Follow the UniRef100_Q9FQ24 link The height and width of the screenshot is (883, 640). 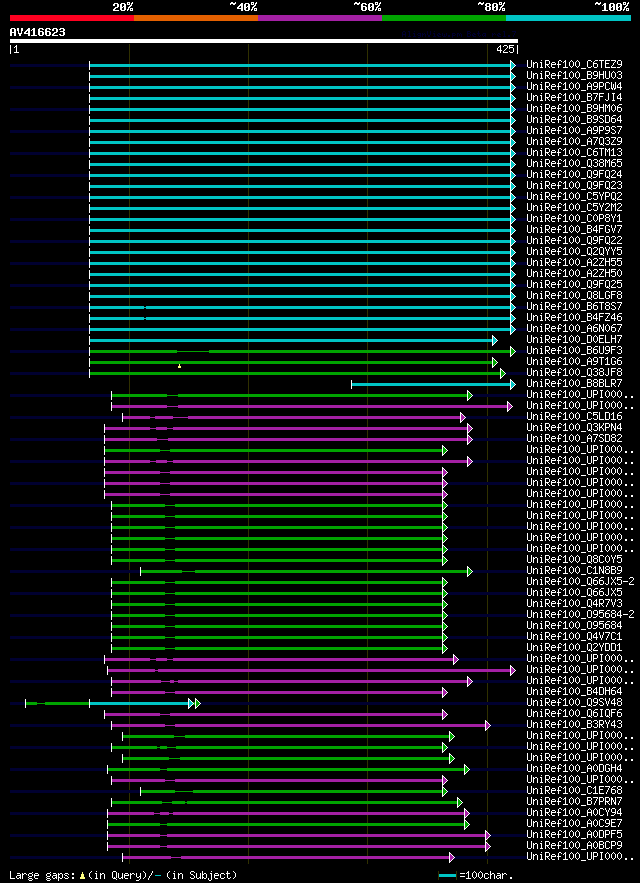click(574, 174)
